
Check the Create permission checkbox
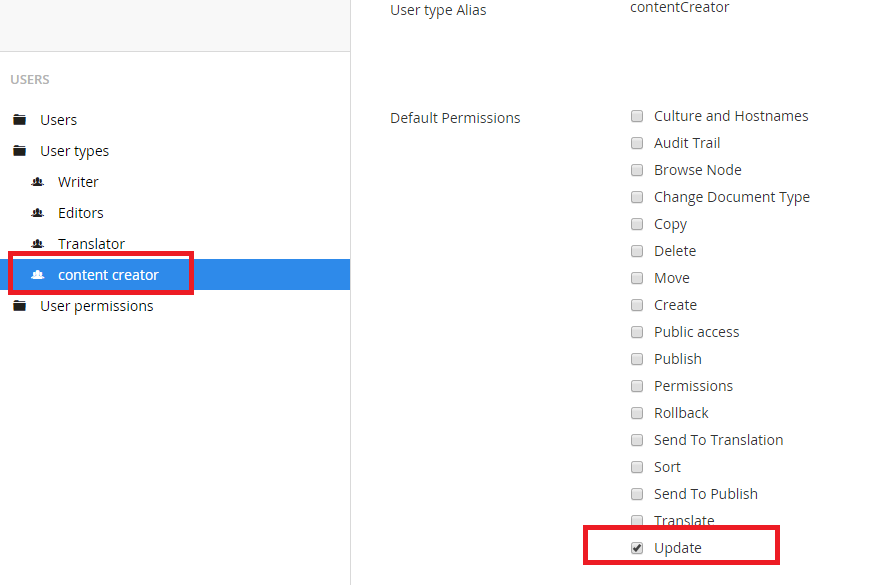(637, 305)
